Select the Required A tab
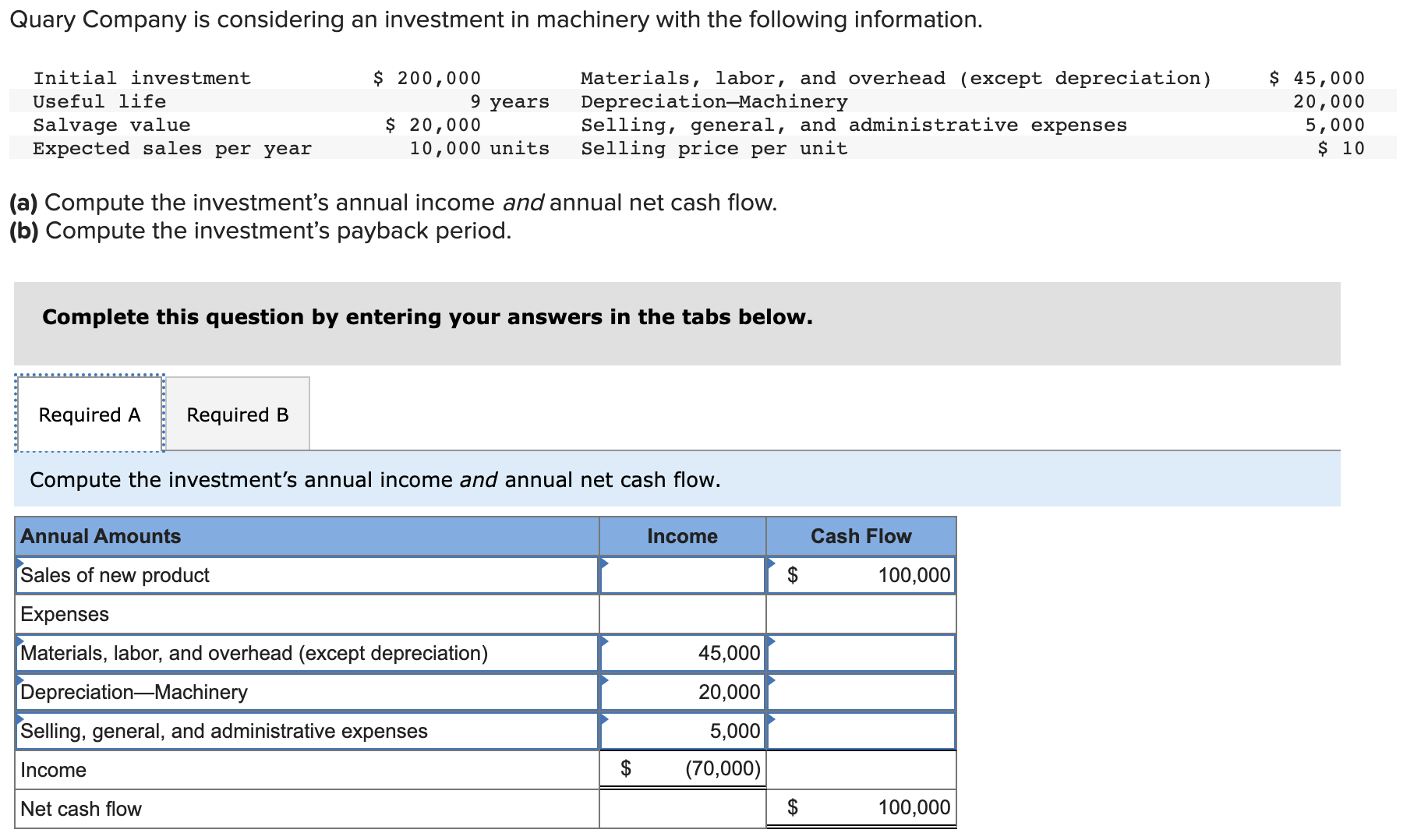Screen dimensions: 1428x840 89,414
